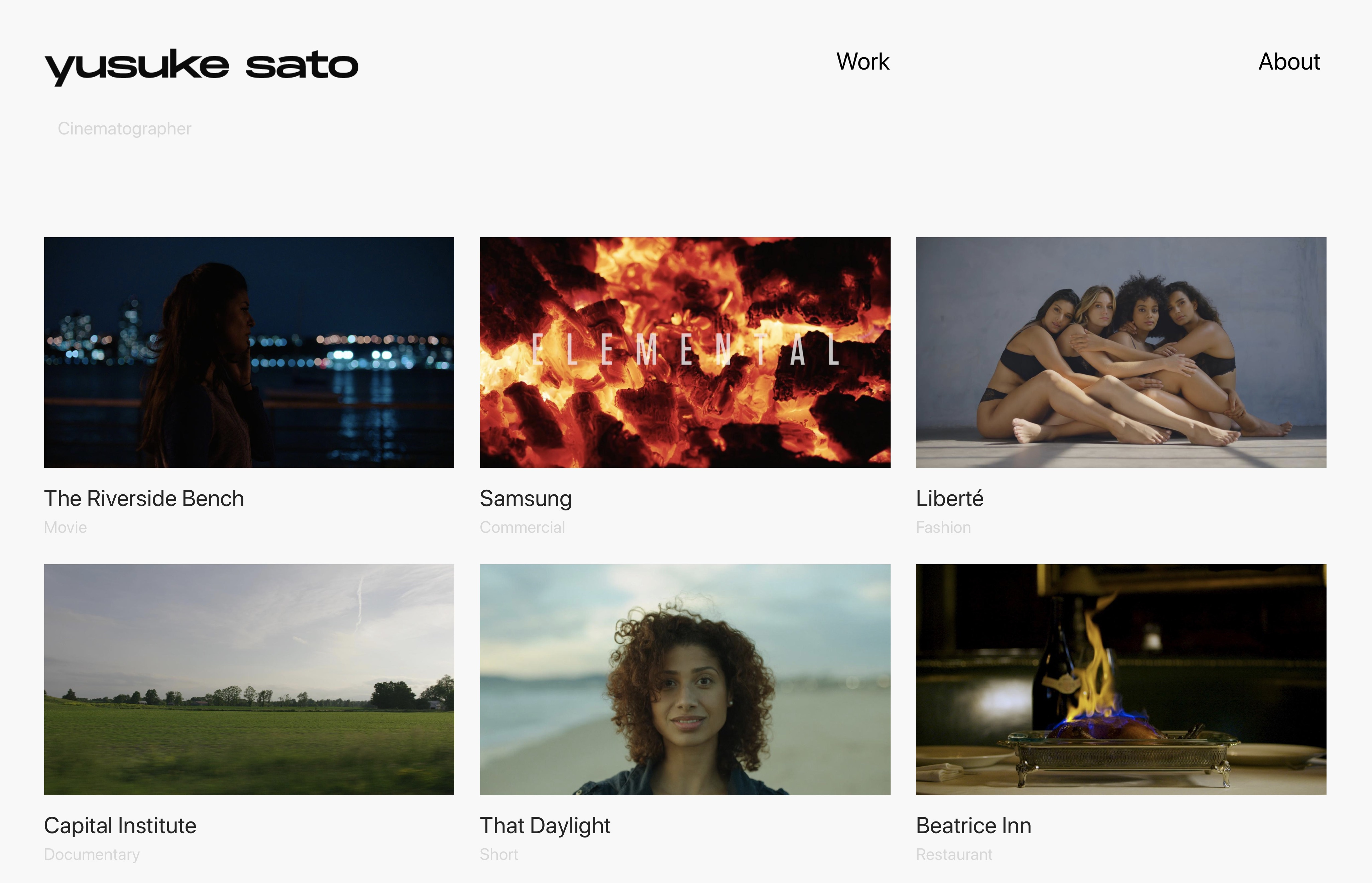Open the Work menu item
Image resolution: width=1372 pixels, height=883 pixels.
pyautogui.click(x=863, y=61)
